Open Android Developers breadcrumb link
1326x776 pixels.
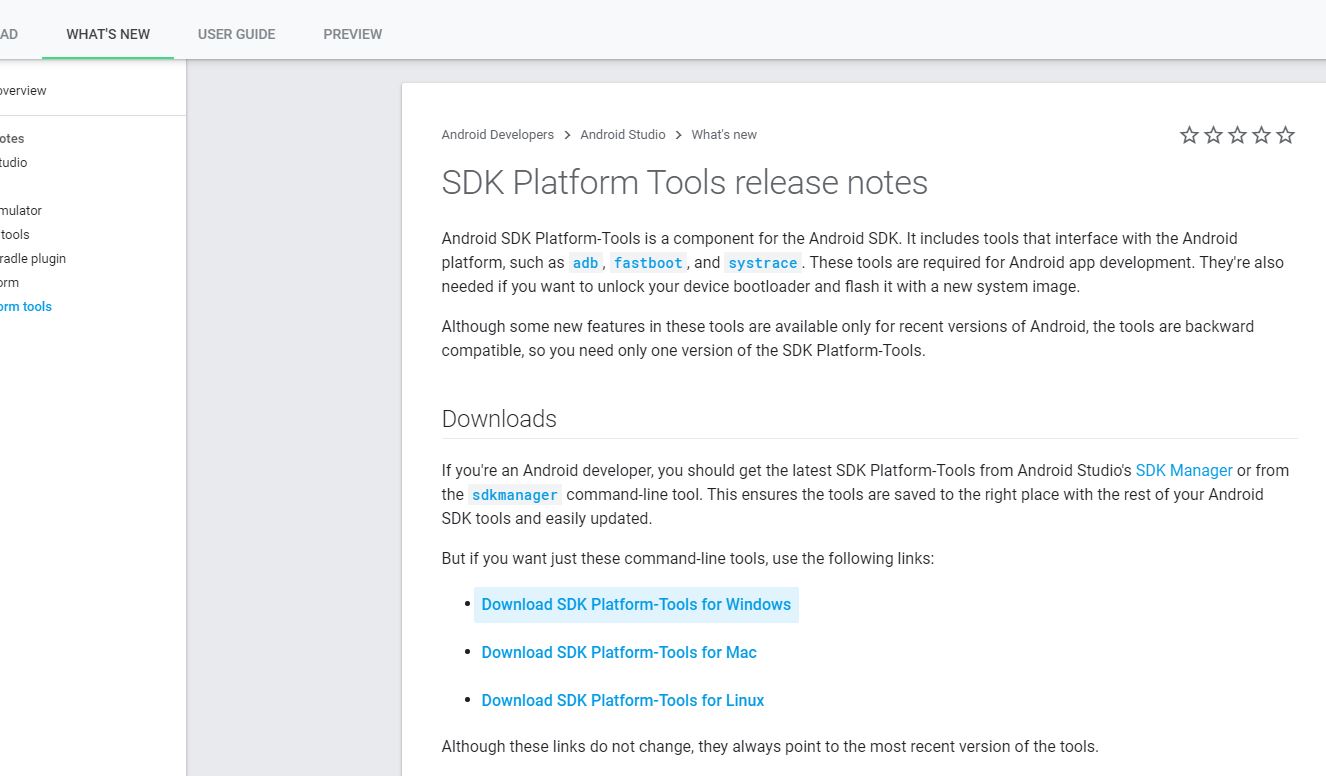pos(498,135)
